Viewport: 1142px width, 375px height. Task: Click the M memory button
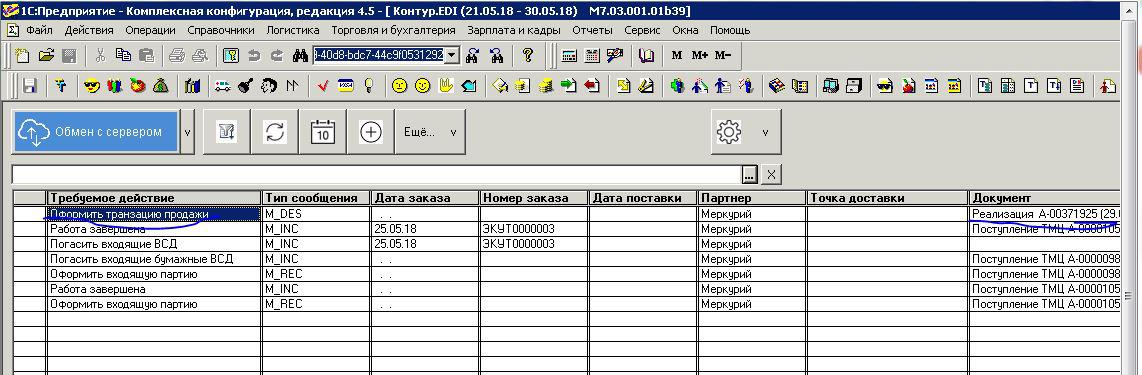click(x=677, y=55)
